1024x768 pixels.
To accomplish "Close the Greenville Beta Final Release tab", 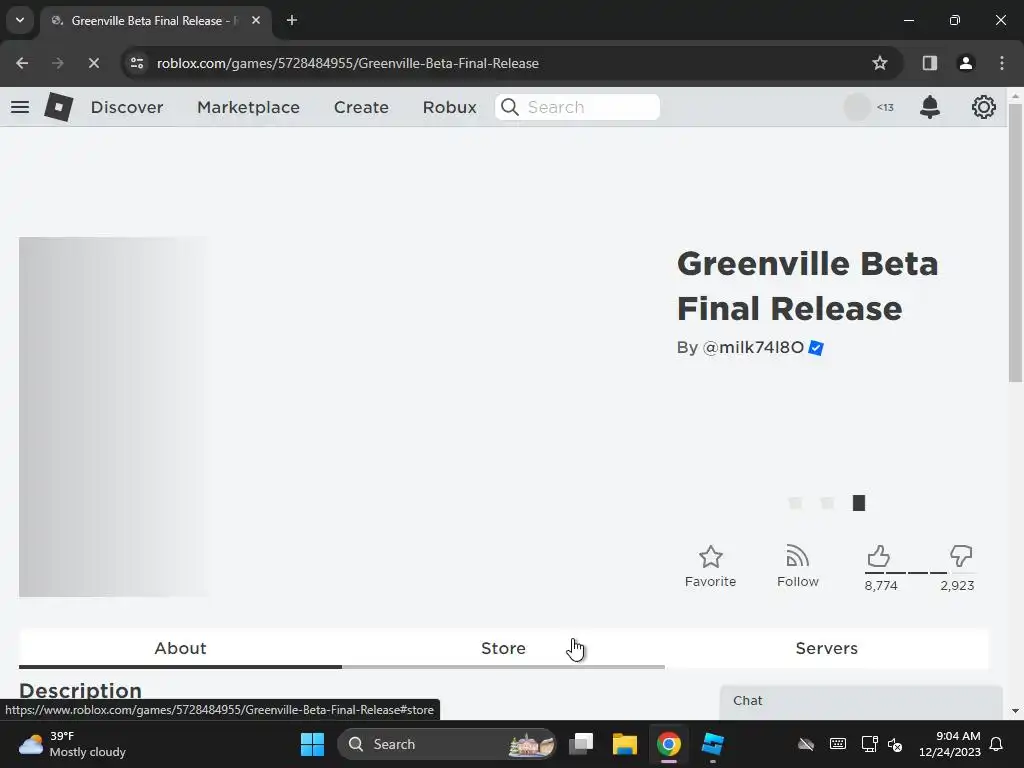I will 256,20.
